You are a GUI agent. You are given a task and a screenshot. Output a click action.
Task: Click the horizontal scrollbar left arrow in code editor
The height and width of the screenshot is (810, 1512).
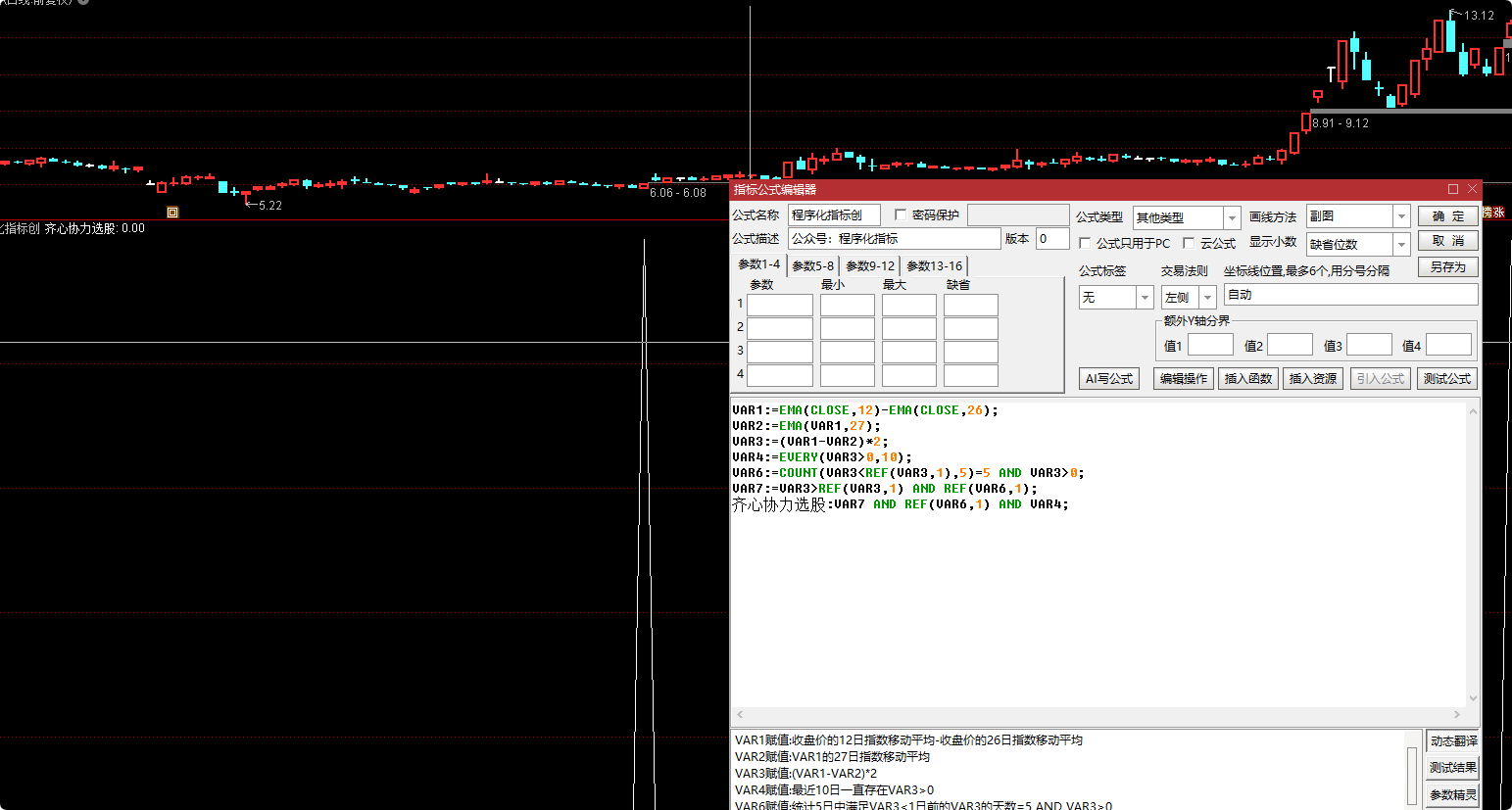(x=740, y=715)
